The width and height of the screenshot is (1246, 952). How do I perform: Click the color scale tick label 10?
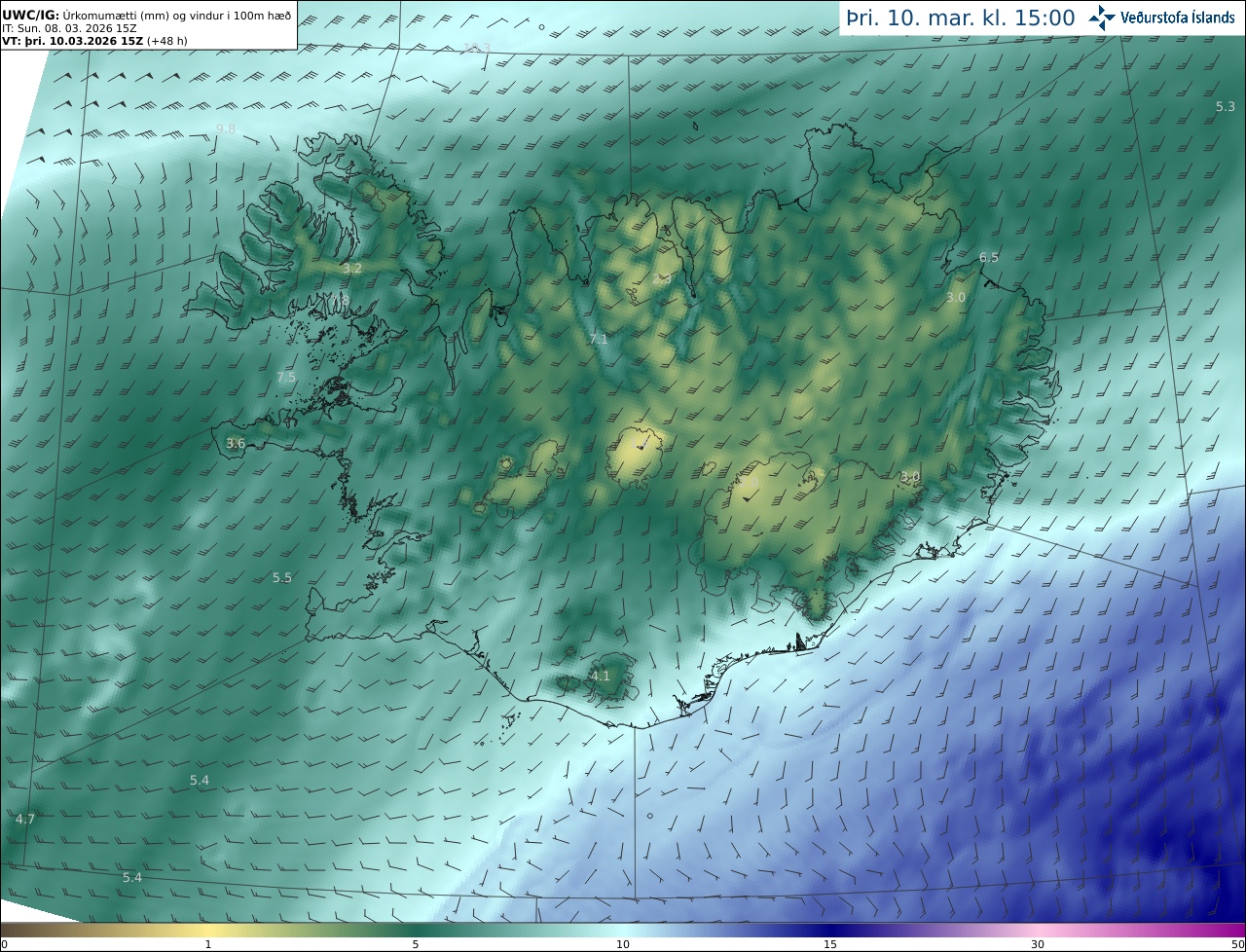623,944
